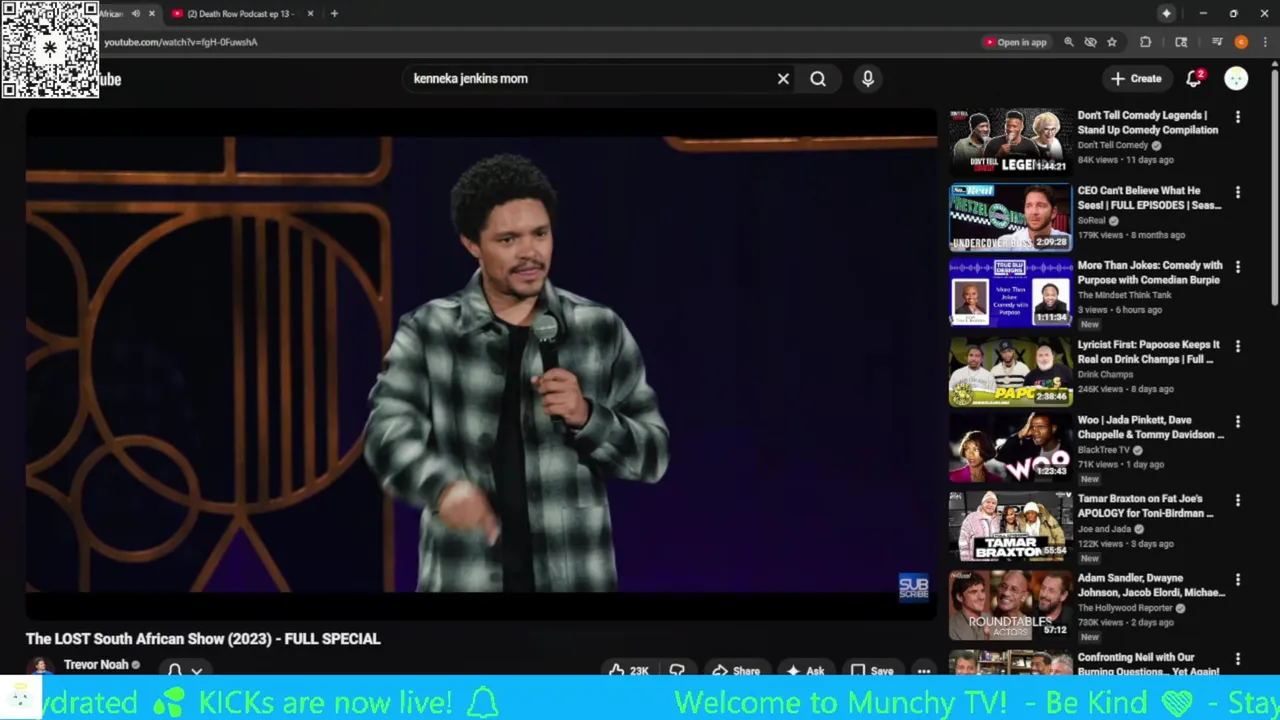Open options menu for Don't Tell Comedy video
This screenshot has height=720, width=1280.
point(1238,117)
